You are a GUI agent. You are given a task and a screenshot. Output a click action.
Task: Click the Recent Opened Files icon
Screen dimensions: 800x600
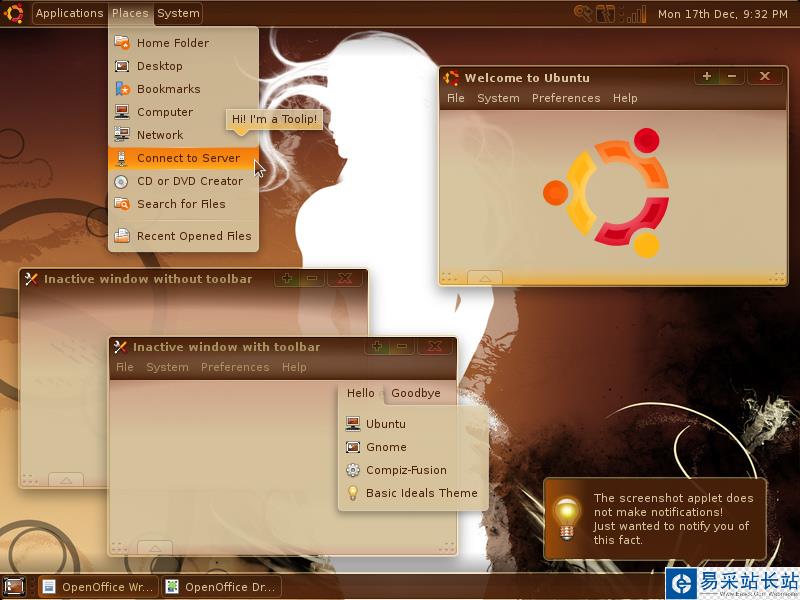[x=122, y=235]
